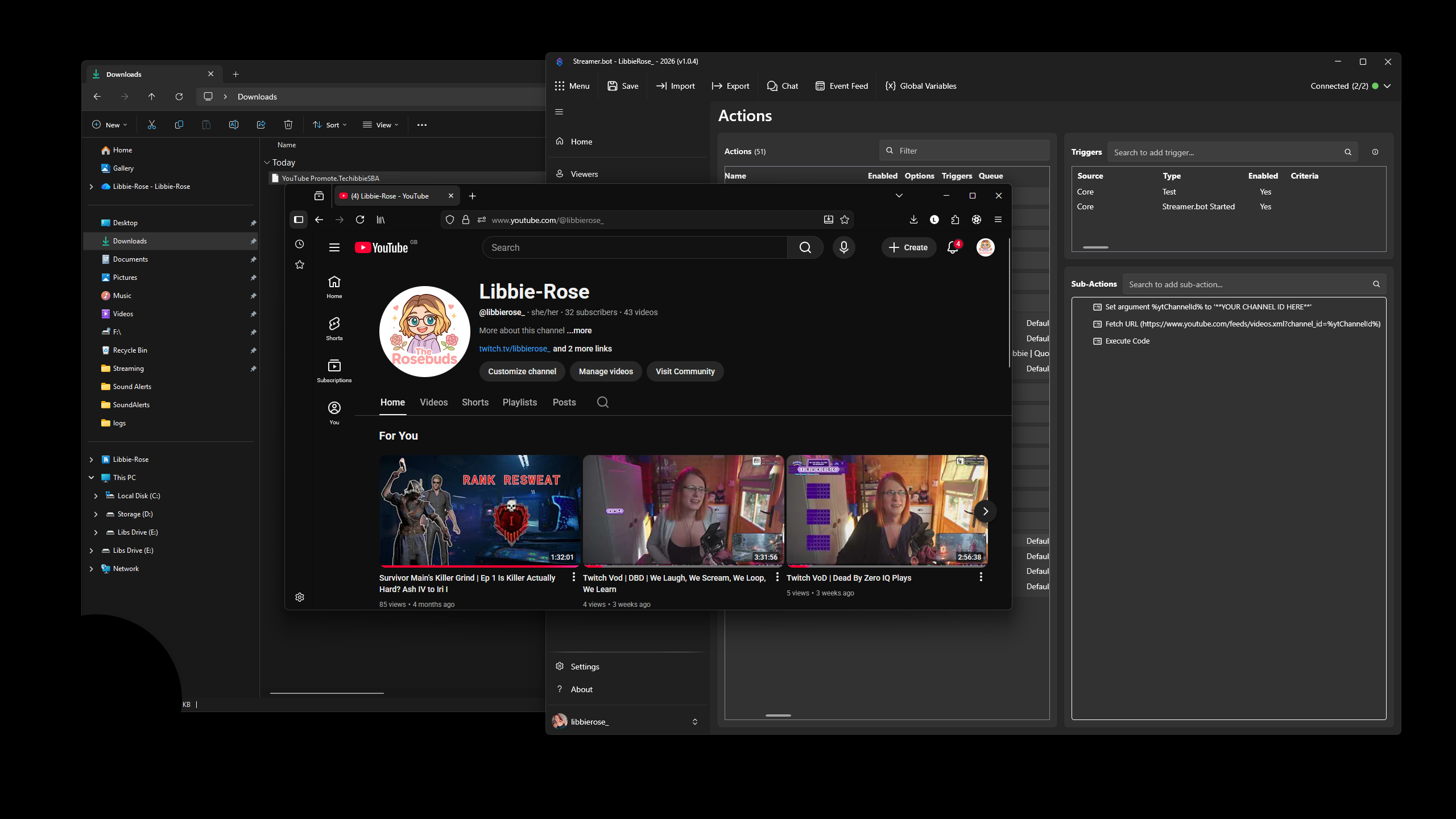Expand the Connected (2/2) status dropdown
This screenshot has width=1456, height=819.
1387,86
